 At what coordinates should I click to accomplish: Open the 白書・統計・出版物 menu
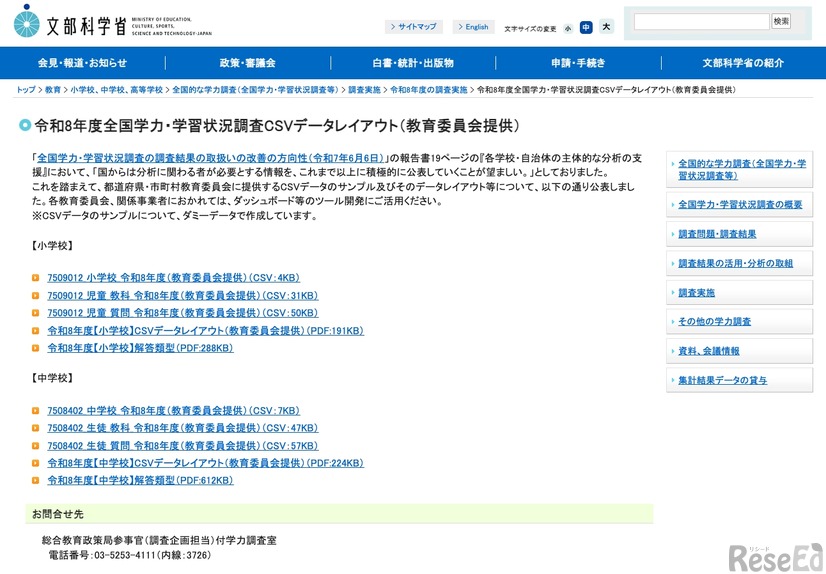(x=413, y=63)
